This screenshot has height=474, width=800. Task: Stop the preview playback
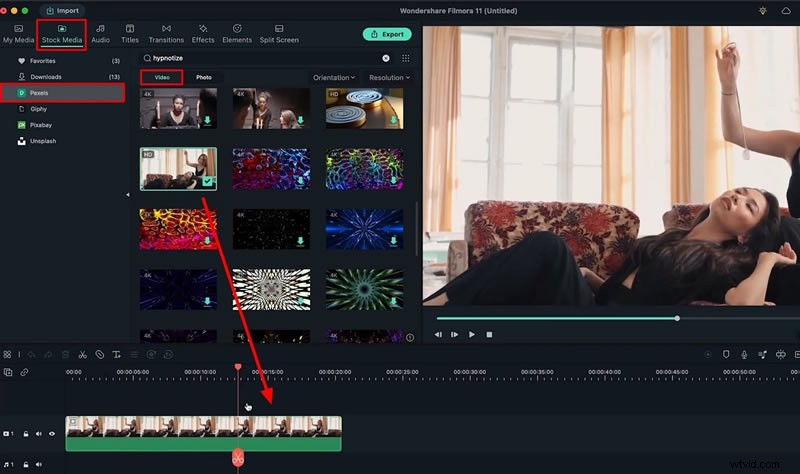pyautogui.click(x=489, y=335)
